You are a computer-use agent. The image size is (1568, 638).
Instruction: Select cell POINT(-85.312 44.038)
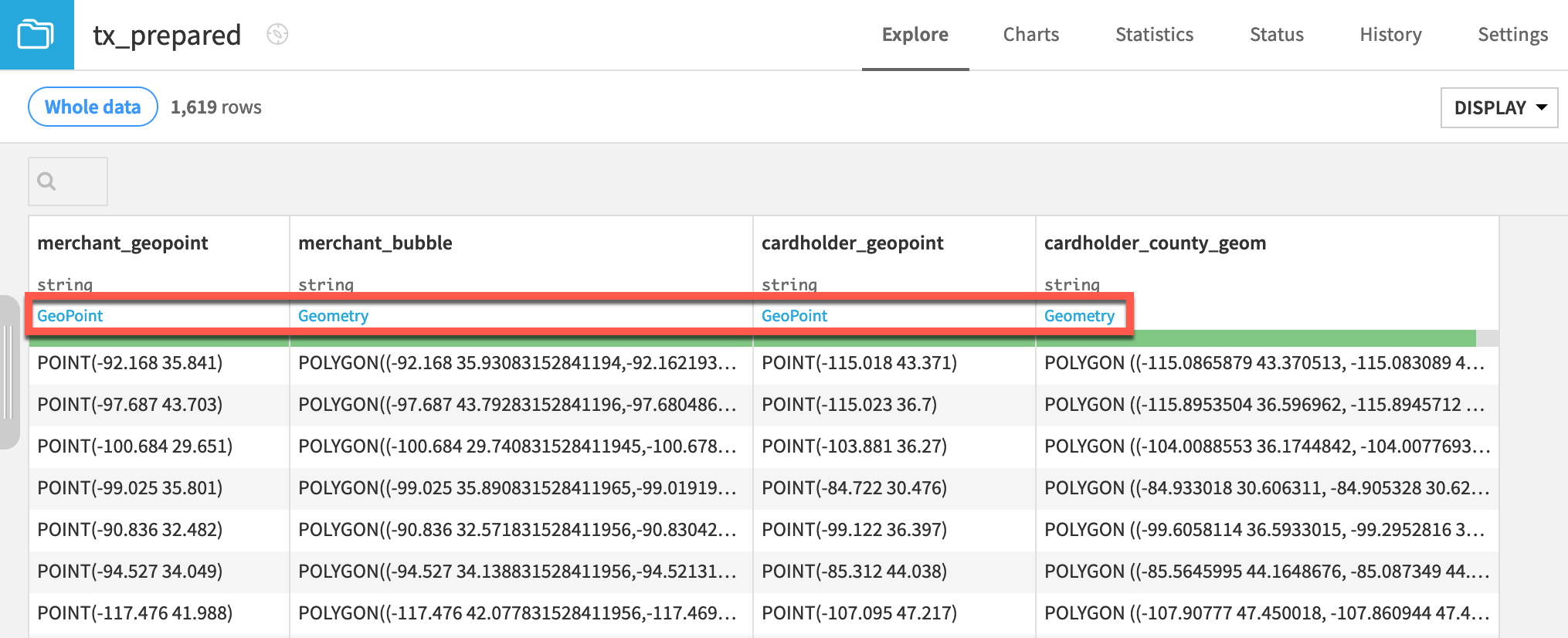pyautogui.click(x=894, y=572)
